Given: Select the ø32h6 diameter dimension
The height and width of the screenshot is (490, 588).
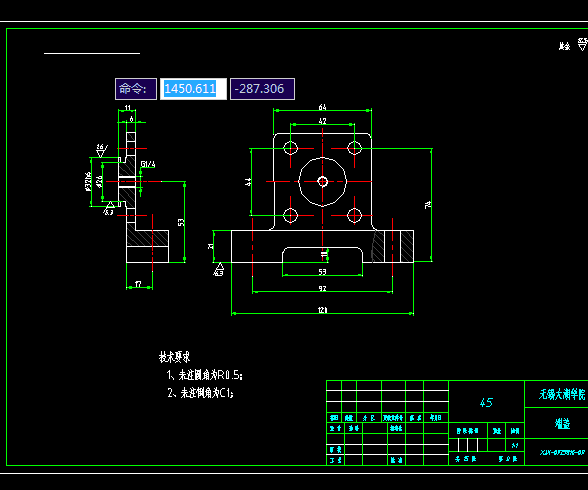Looking at the screenshot, I should (x=88, y=181).
